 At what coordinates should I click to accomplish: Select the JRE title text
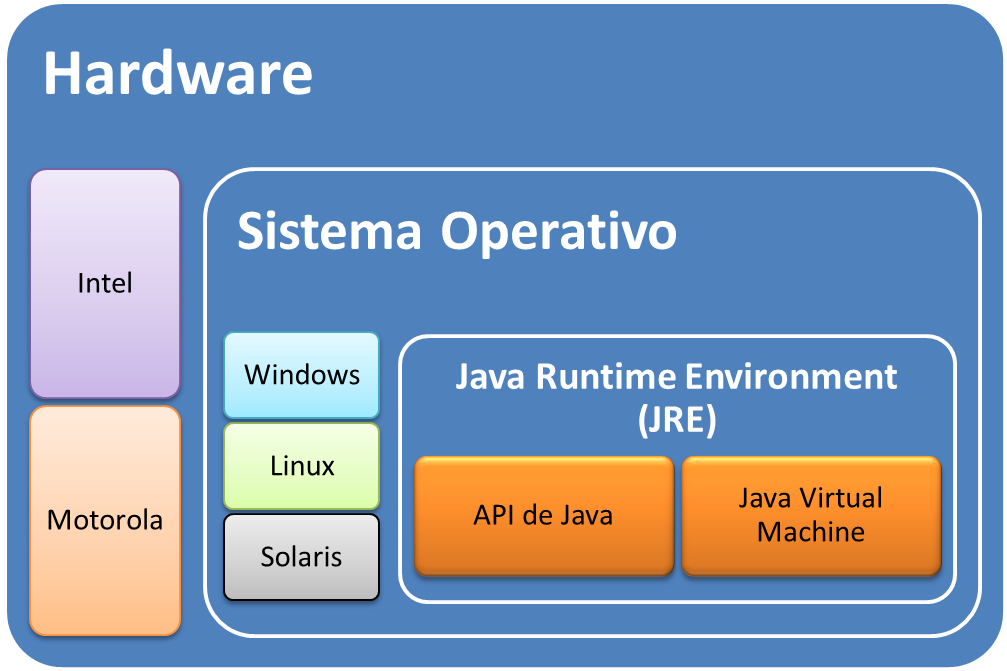(677, 395)
